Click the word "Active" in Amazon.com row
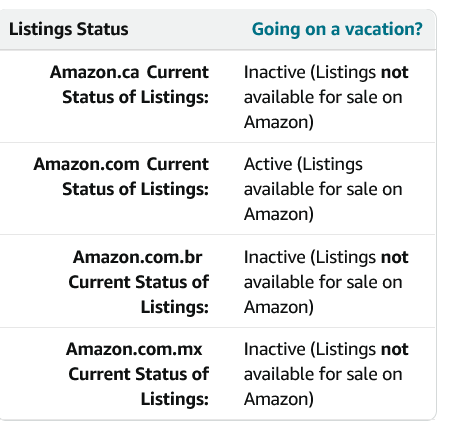Image resolution: width=453 pixels, height=432 pixels. pyautogui.click(x=268, y=164)
